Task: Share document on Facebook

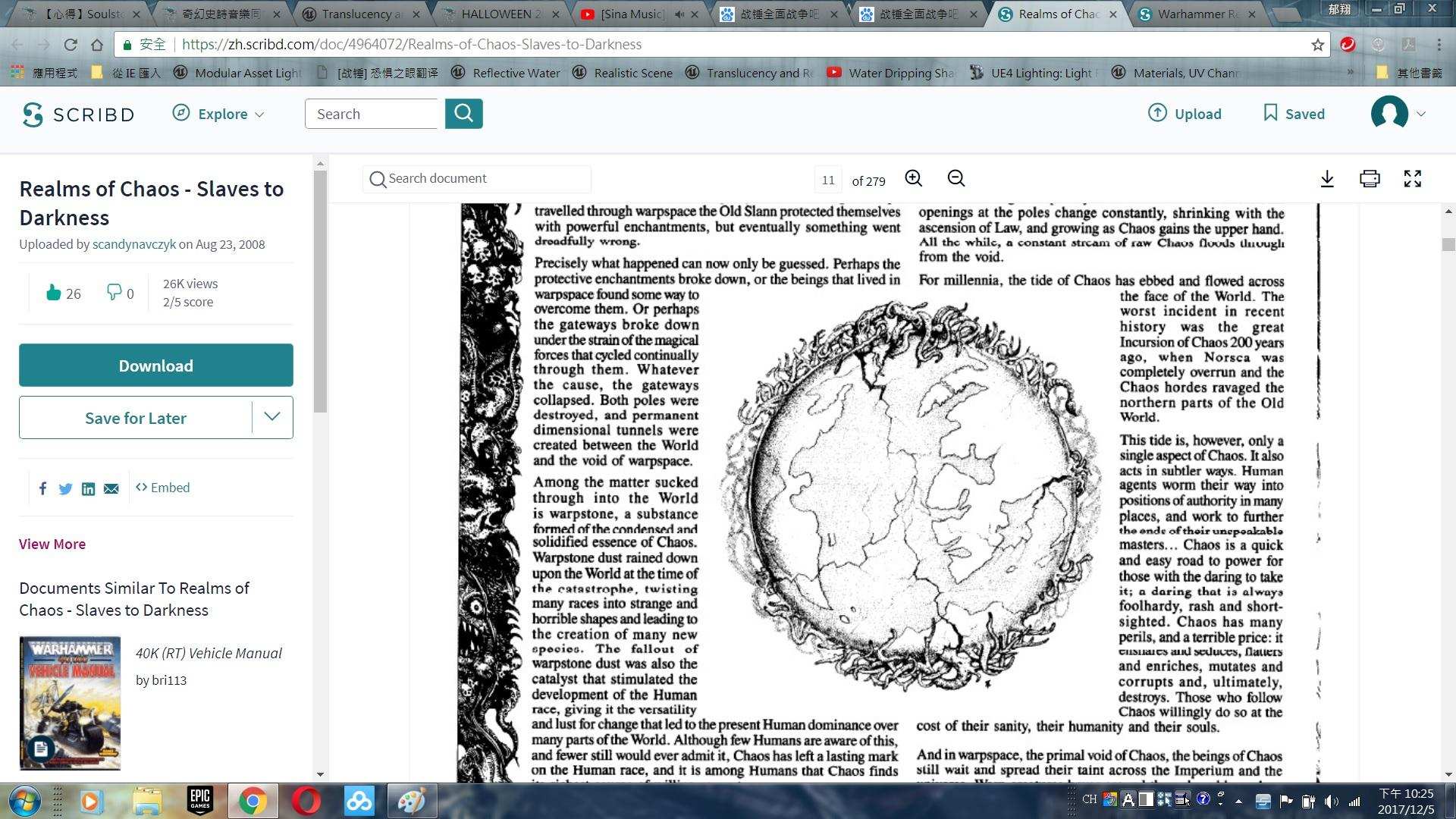Action: pyautogui.click(x=42, y=488)
